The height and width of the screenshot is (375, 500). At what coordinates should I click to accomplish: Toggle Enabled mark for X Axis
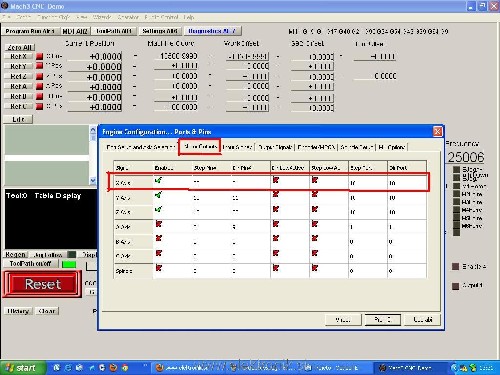pyautogui.click(x=158, y=180)
